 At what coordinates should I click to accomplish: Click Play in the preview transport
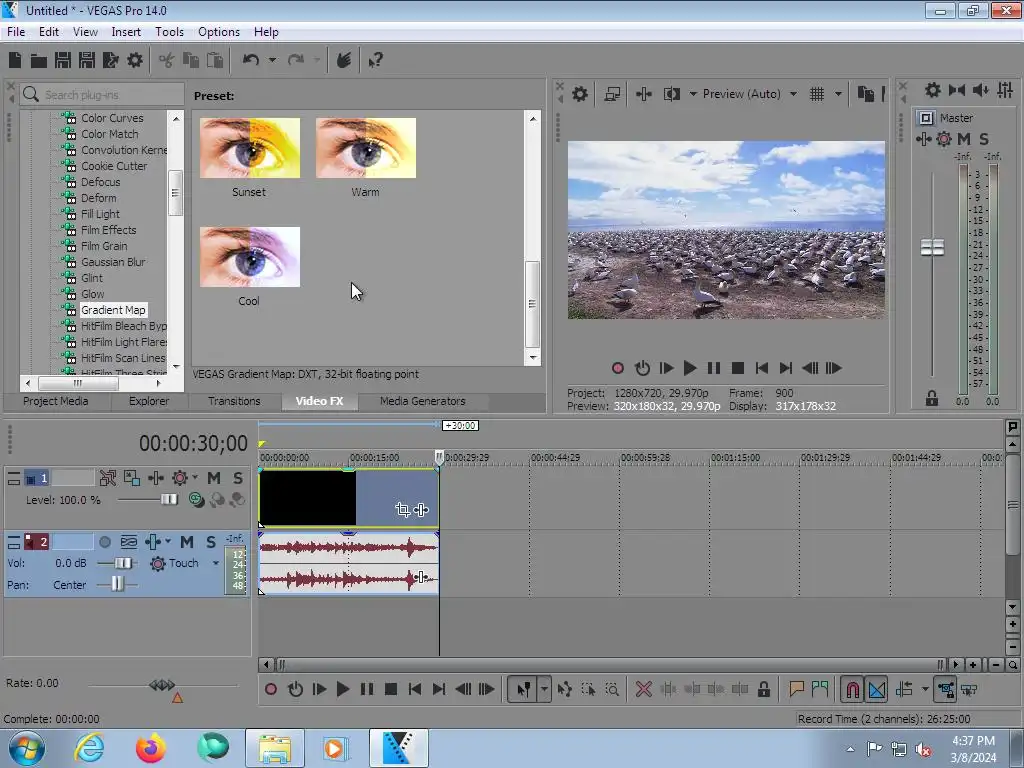pyautogui.click(x=689, y=368)
